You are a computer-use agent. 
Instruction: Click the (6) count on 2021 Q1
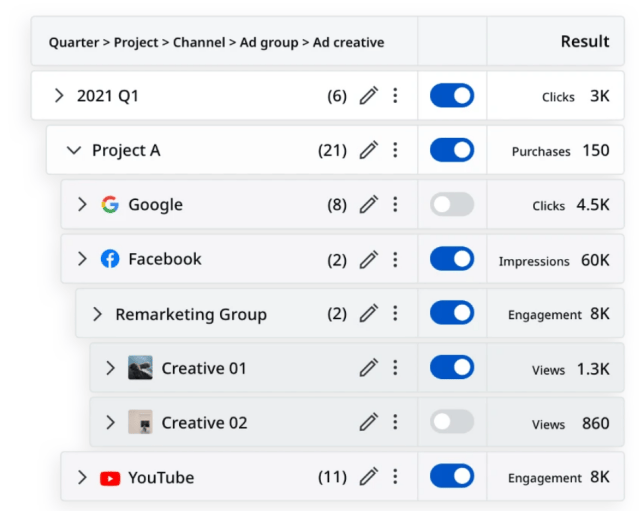click(x=337, y=96)
